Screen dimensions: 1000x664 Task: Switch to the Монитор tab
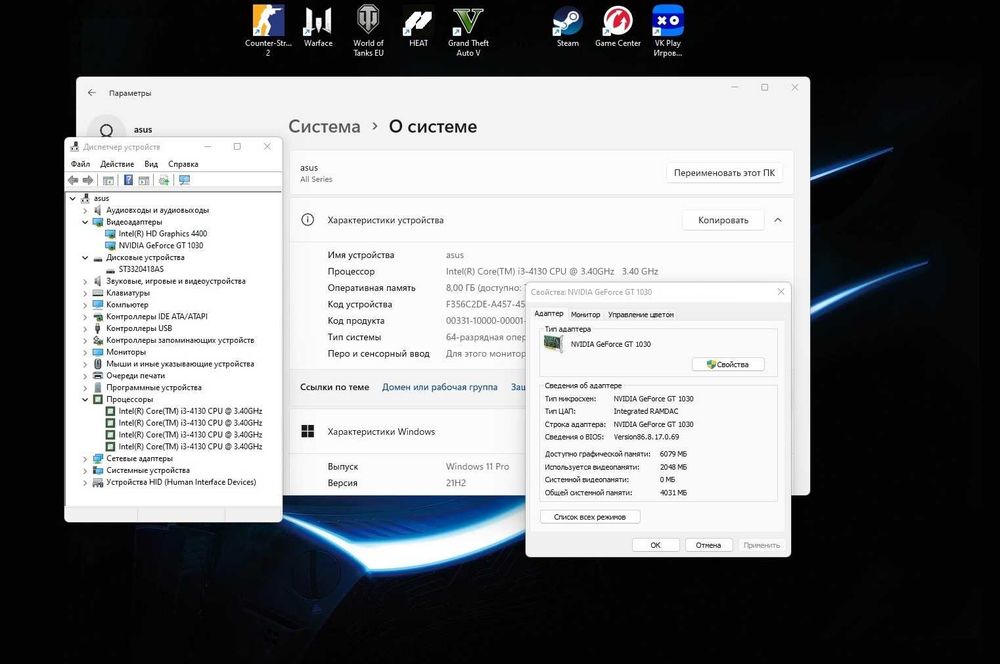point(585,314)
